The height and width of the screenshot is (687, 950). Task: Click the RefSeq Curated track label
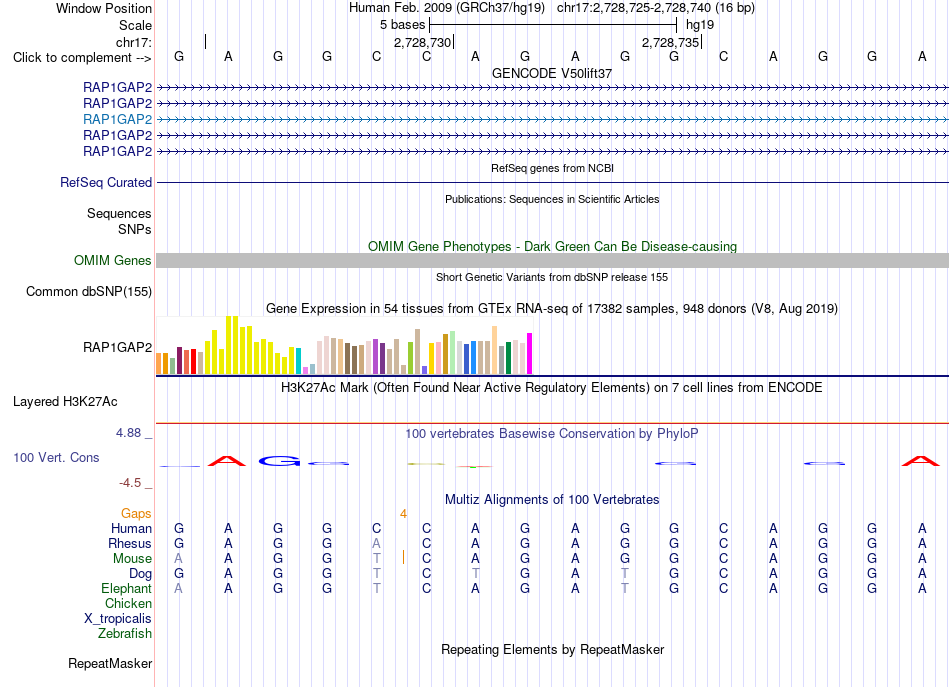(x=106, y=182)
